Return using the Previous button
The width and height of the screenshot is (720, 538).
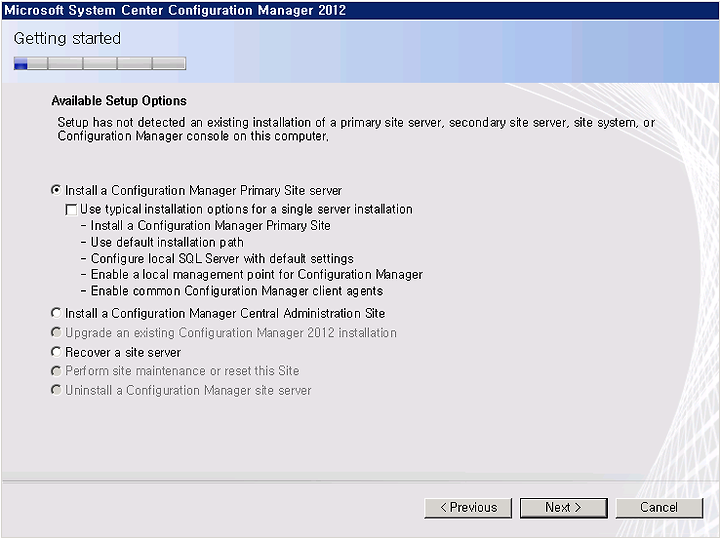468,508
